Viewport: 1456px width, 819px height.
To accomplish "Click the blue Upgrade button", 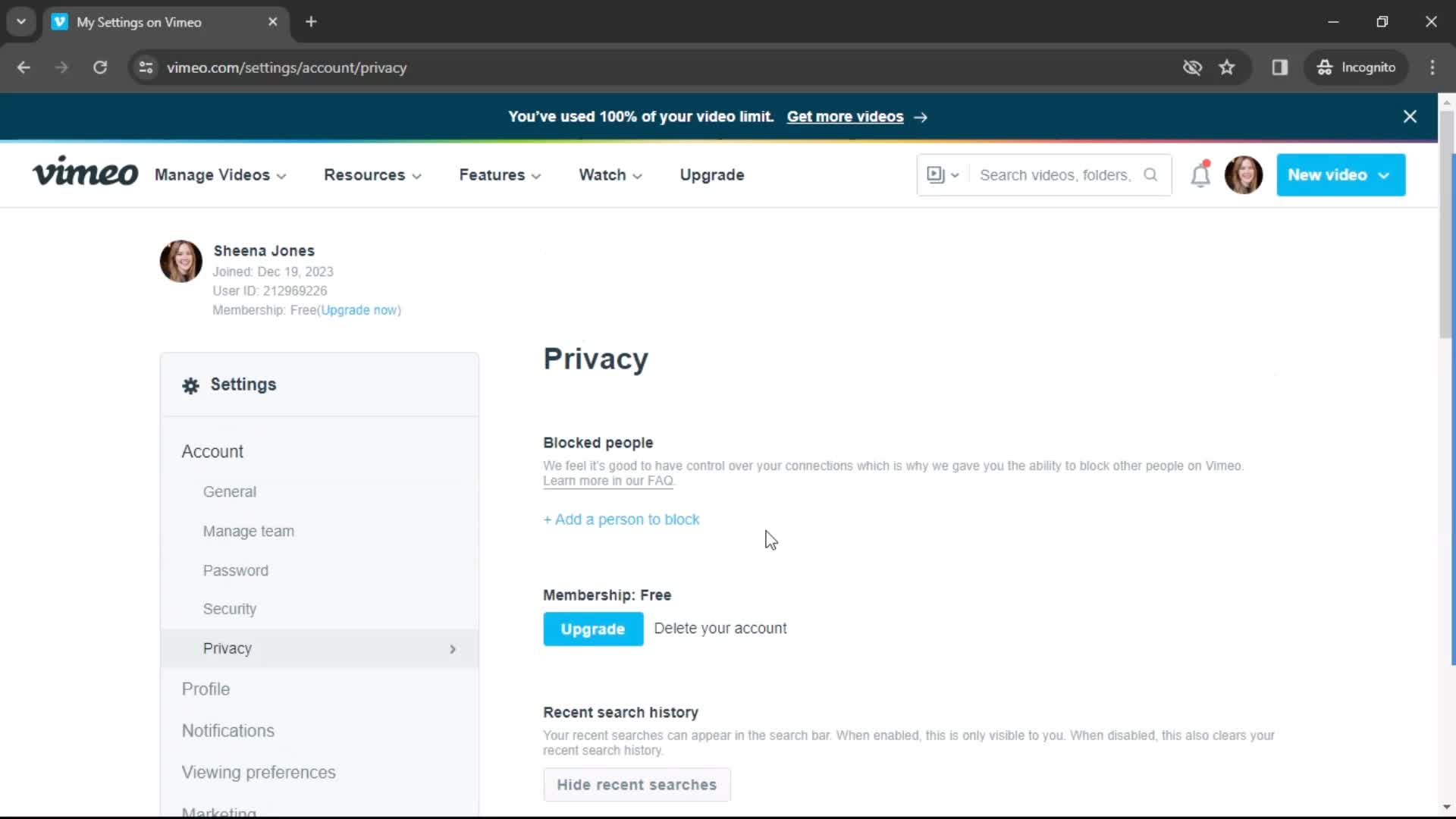I will (x=593, y=629).
